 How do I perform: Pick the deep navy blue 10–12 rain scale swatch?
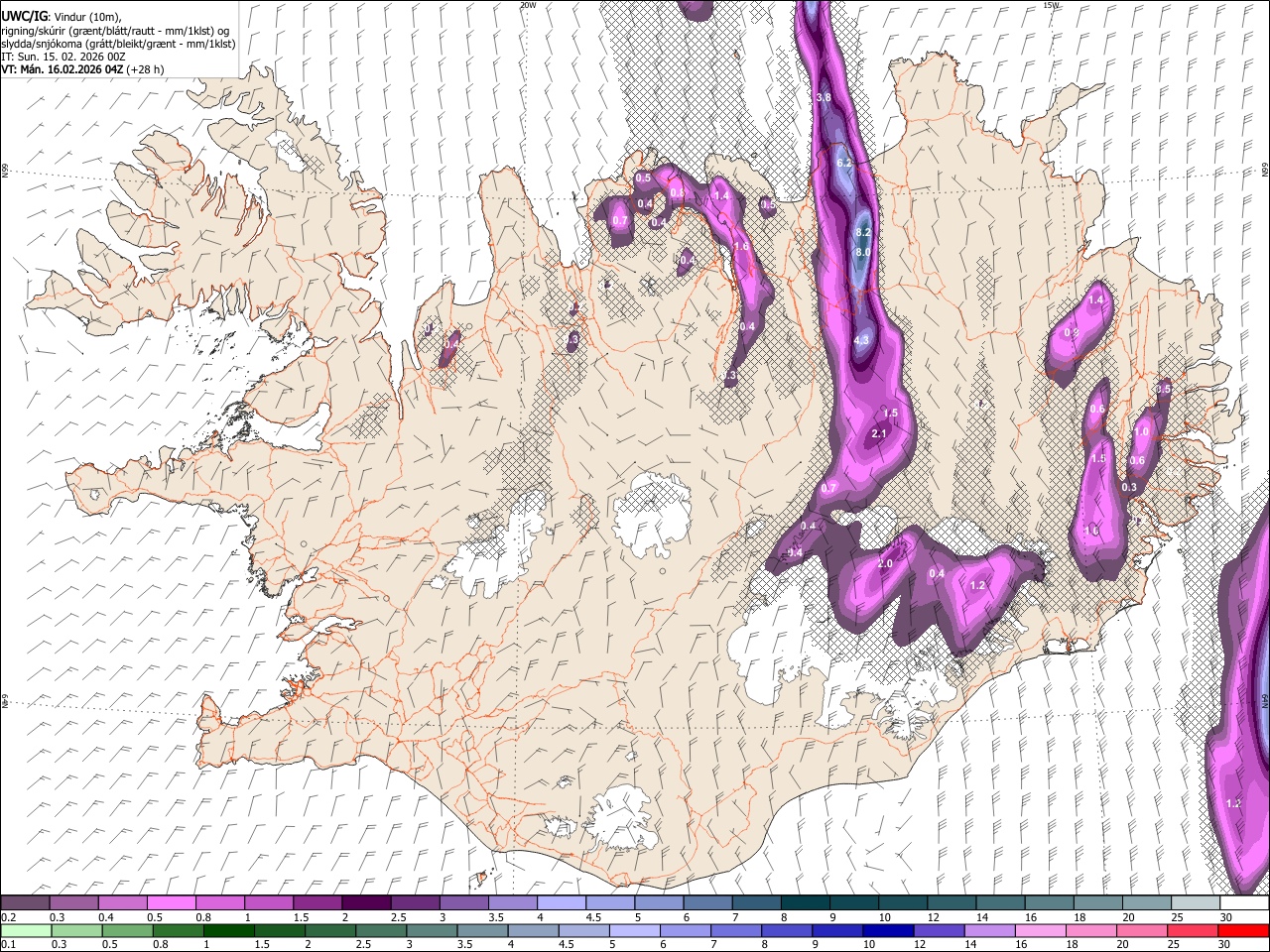(888, 930)
